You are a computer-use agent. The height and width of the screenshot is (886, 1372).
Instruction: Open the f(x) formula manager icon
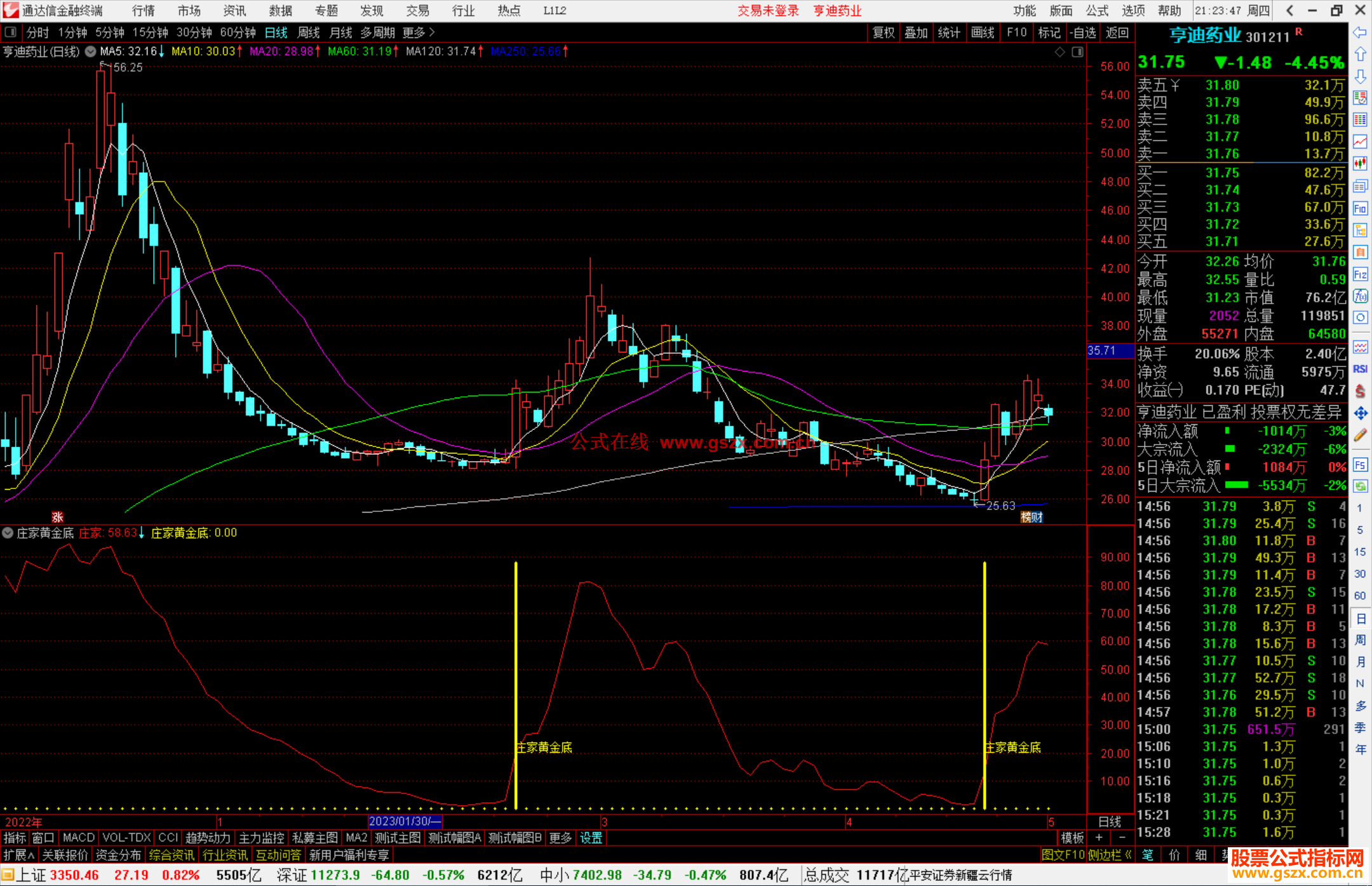pyautogui.click(x=1360, y=296)
